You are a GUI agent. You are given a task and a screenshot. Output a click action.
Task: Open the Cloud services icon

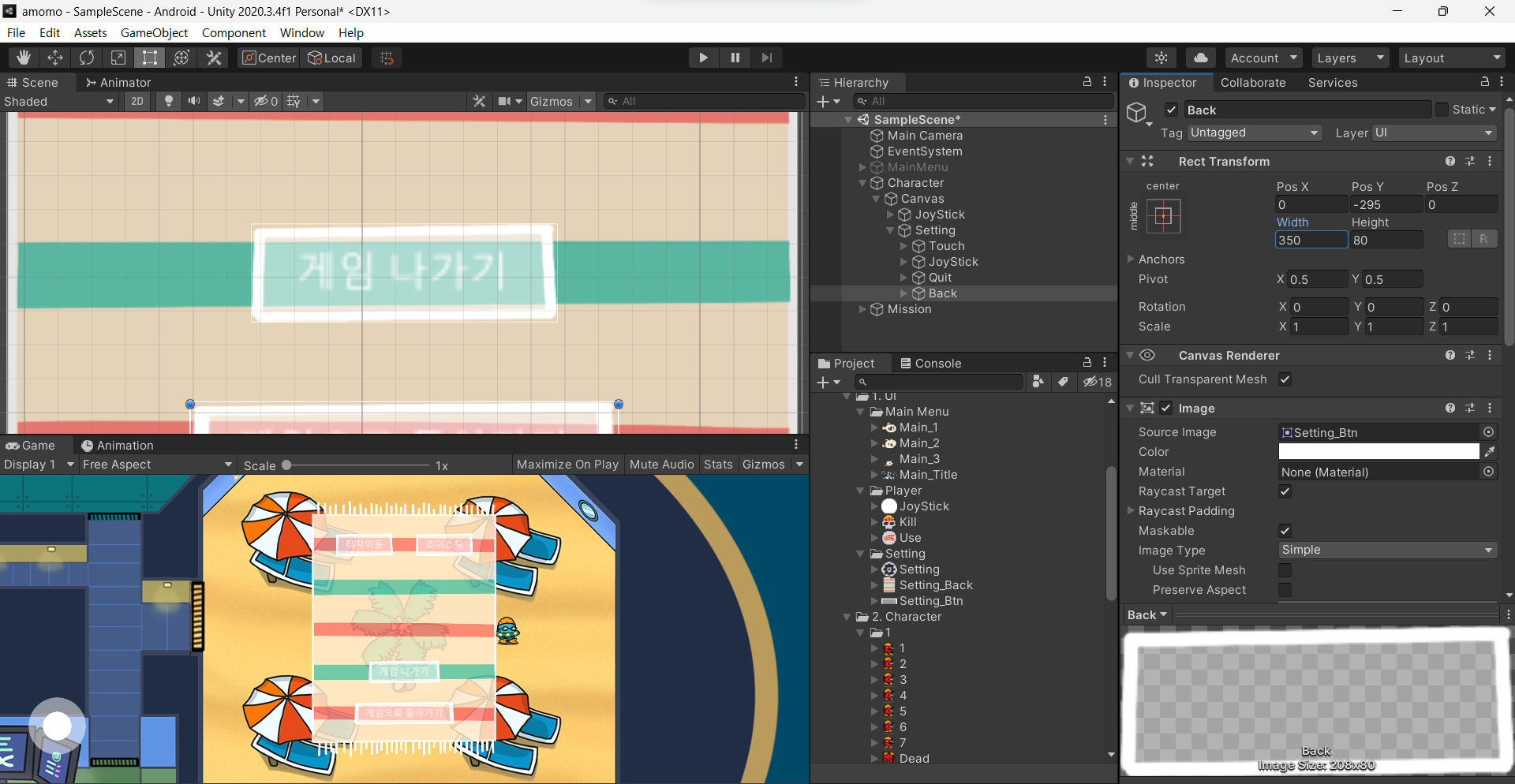point(1200,58)
